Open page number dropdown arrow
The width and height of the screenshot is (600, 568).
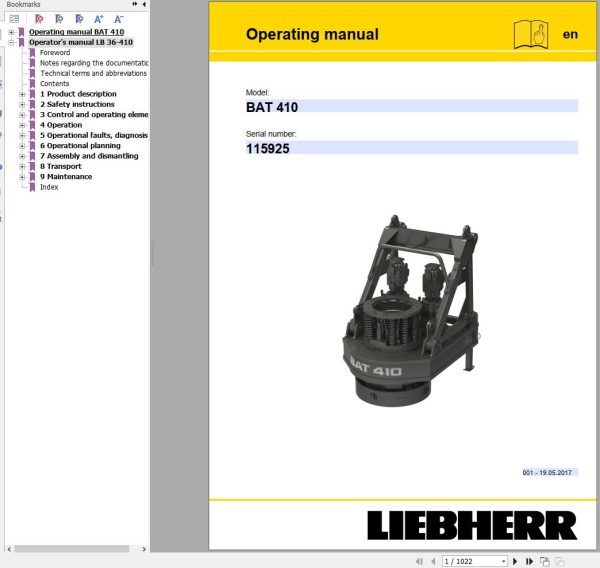504,561
